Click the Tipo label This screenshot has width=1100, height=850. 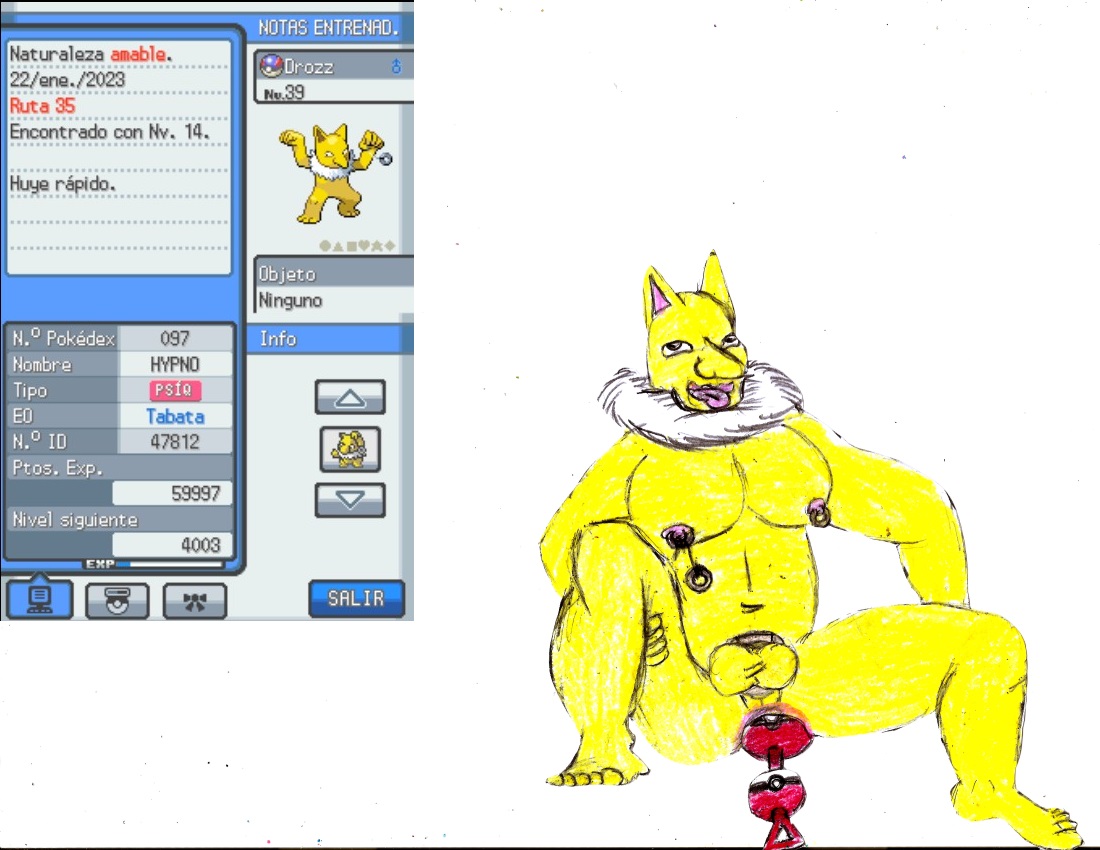[30, 391]
